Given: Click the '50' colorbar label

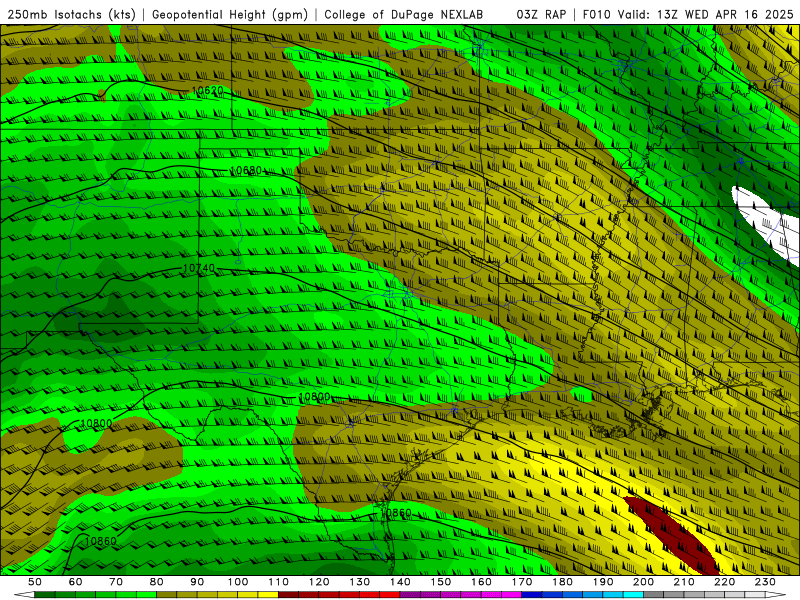Looking at the screenshot, I should [35, 582].
